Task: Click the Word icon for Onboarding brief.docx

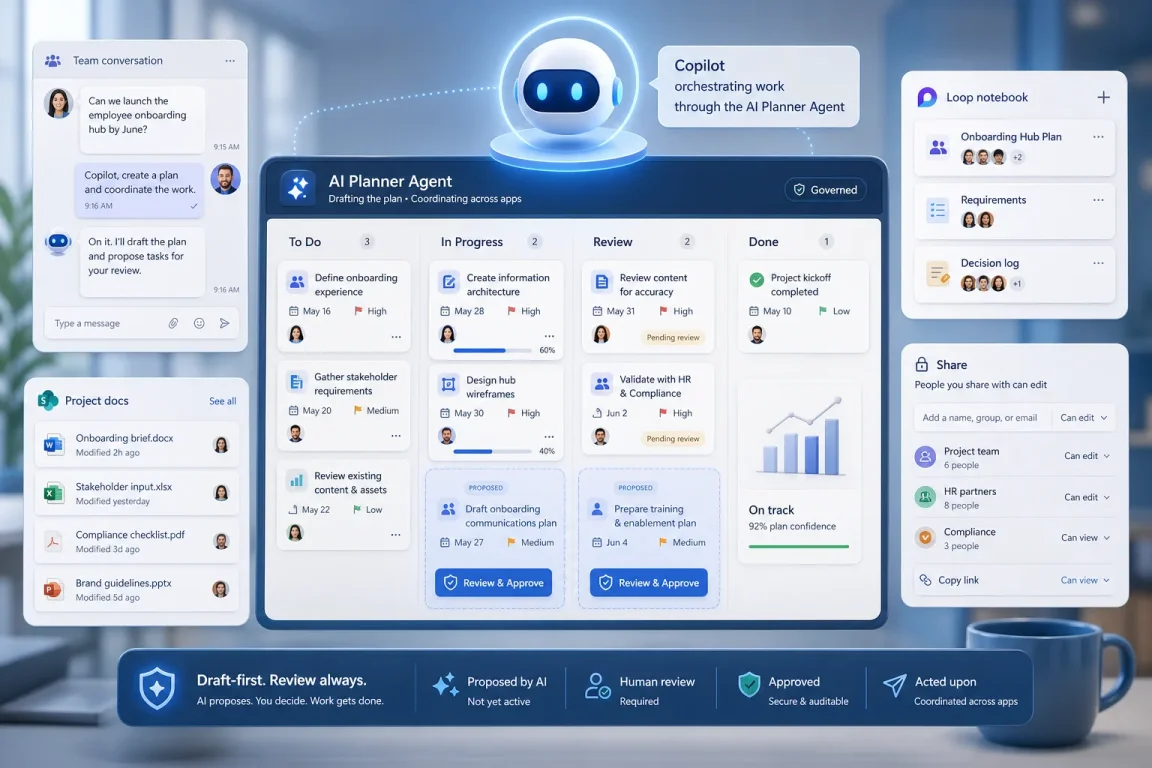Action: [x=53, y=445]
